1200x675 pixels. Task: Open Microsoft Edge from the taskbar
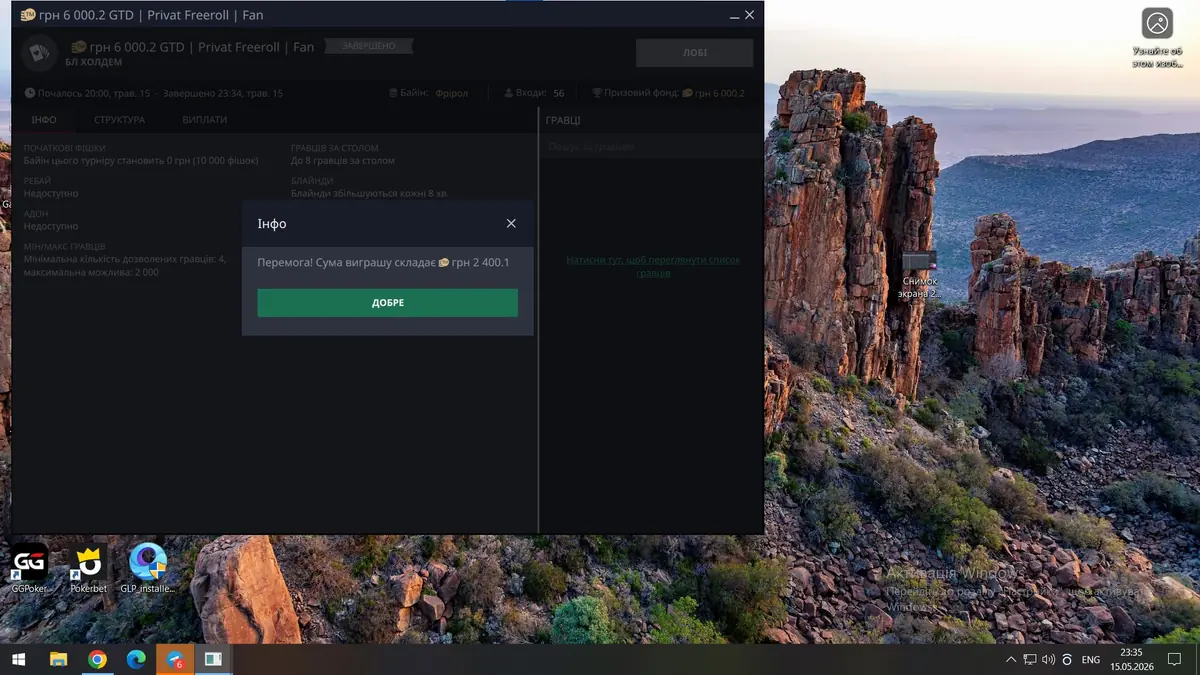point(136,660)
